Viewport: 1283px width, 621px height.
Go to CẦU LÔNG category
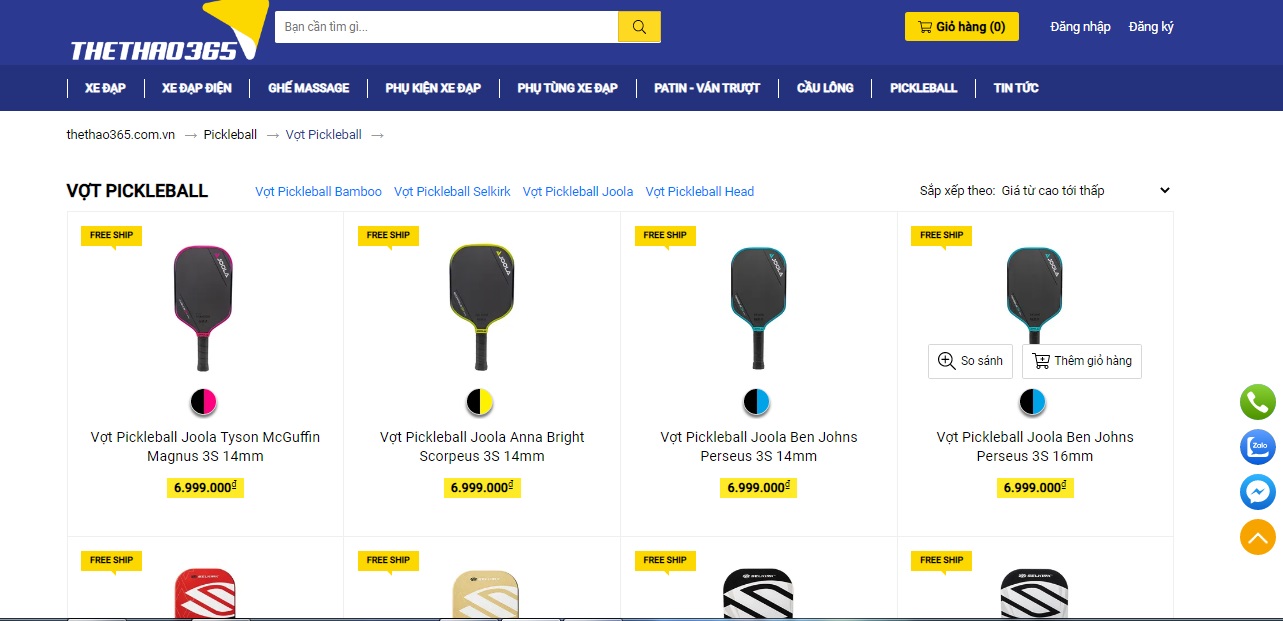click(825, 88)
